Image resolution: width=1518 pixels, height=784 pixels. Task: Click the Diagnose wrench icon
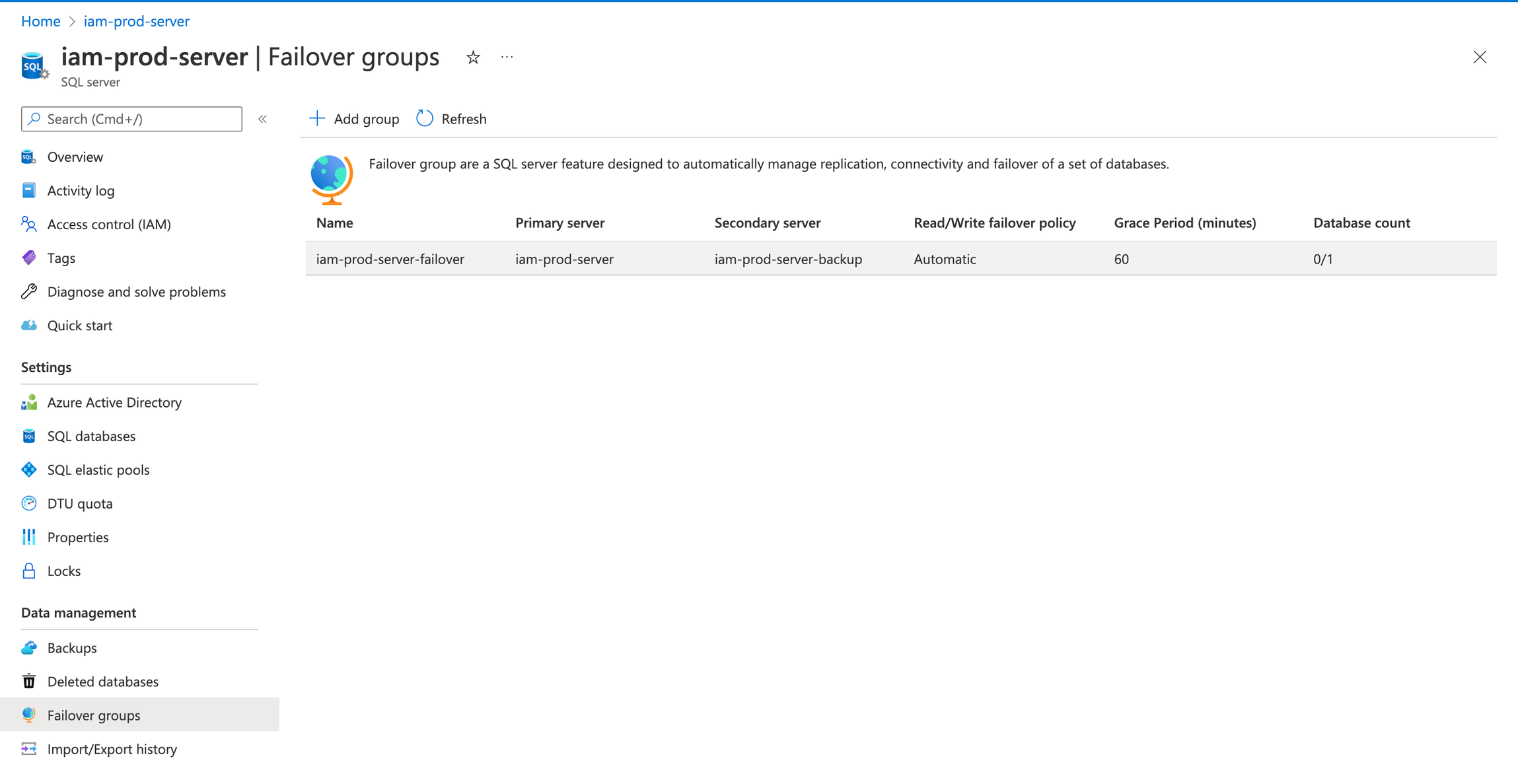tap(28, 292)
